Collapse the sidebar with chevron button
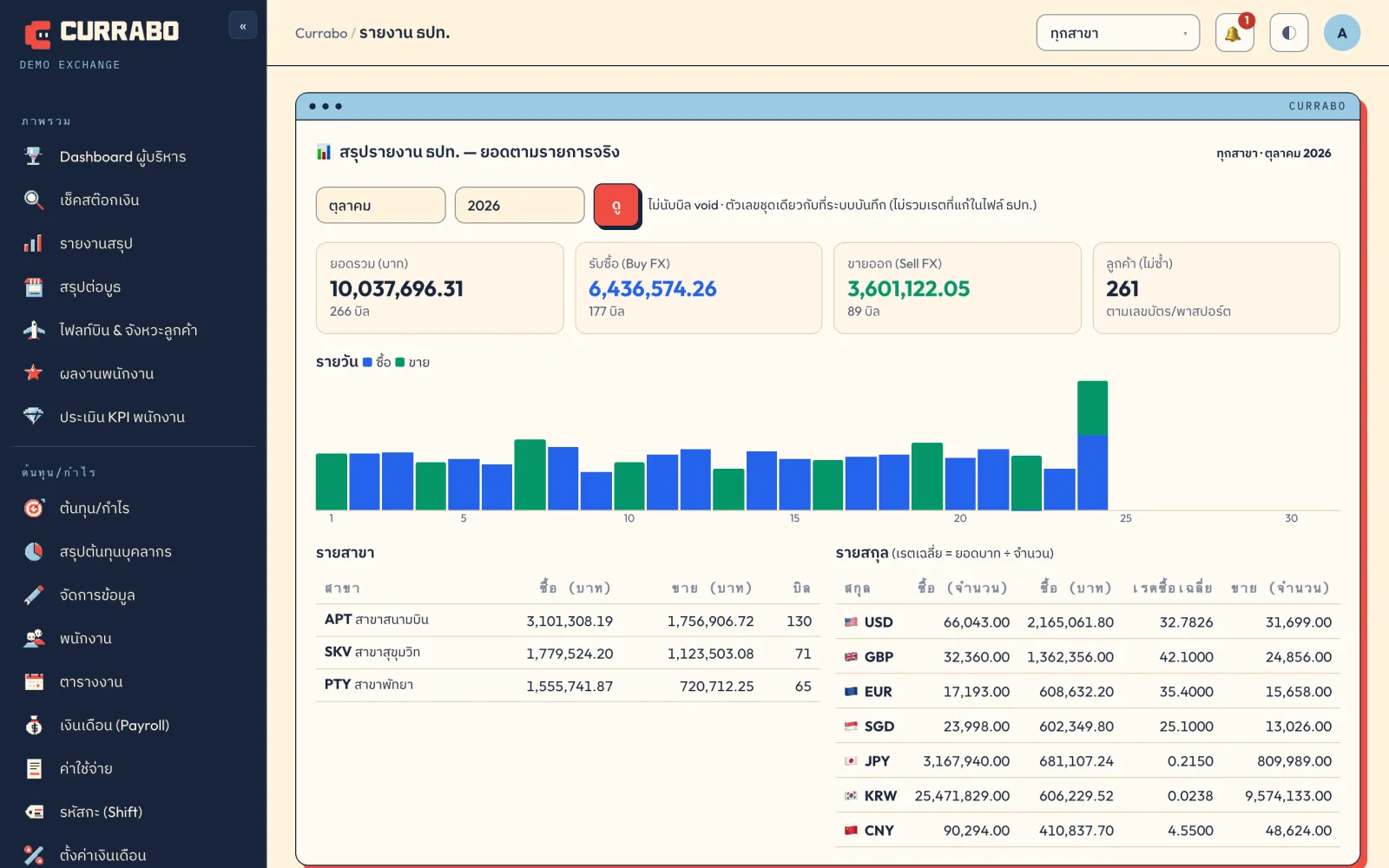 (243, 26)
